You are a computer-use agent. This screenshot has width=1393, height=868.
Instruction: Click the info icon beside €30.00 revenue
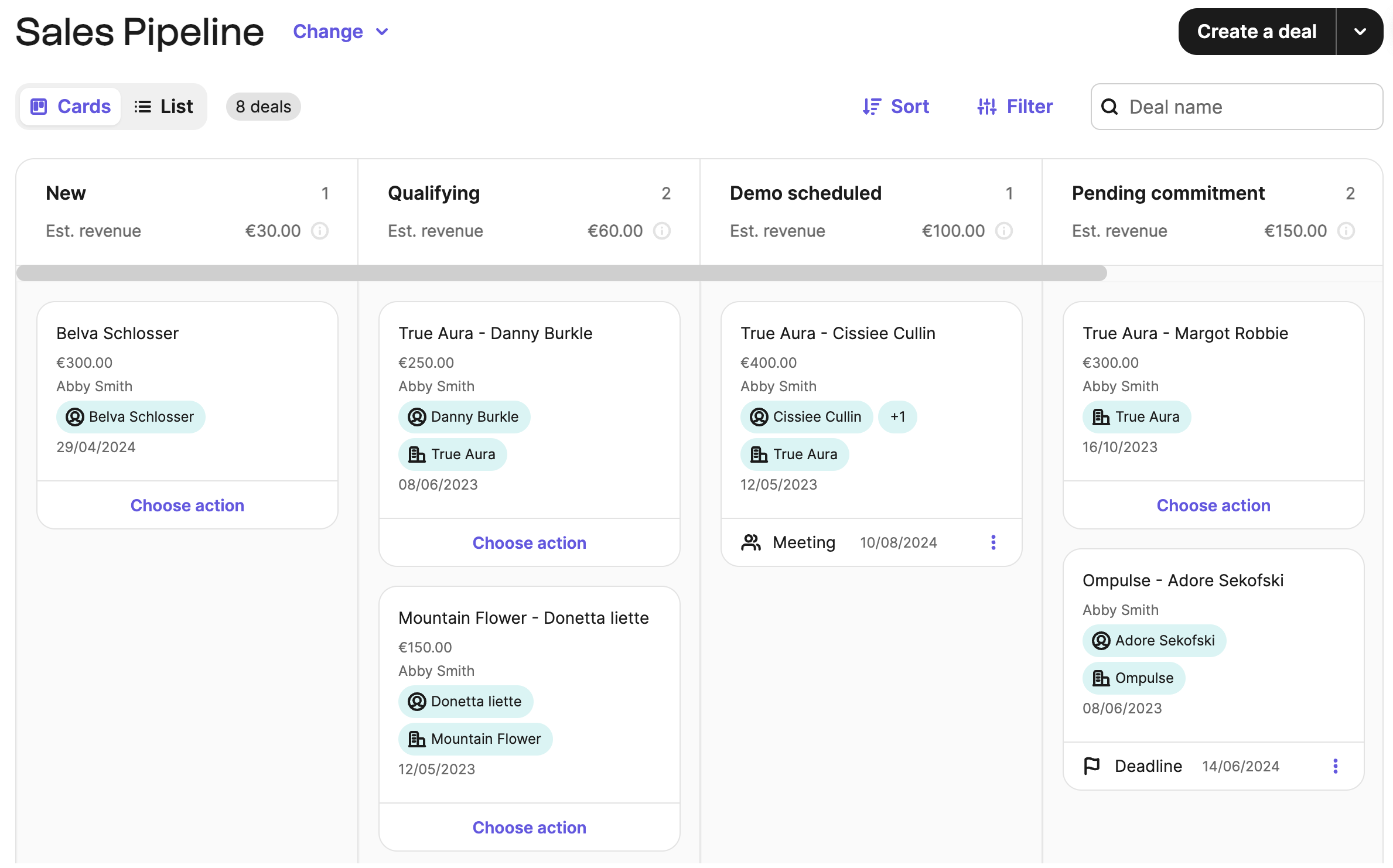click(x=320, y=231)
